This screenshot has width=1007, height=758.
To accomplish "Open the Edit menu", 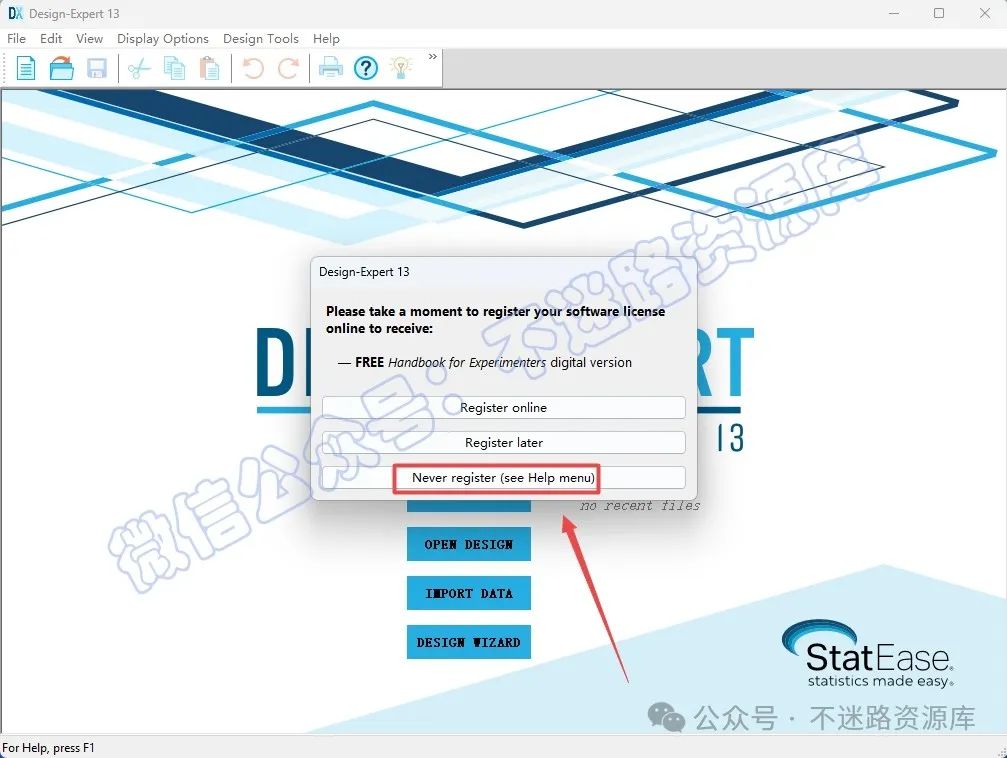I will pos(51,39).
